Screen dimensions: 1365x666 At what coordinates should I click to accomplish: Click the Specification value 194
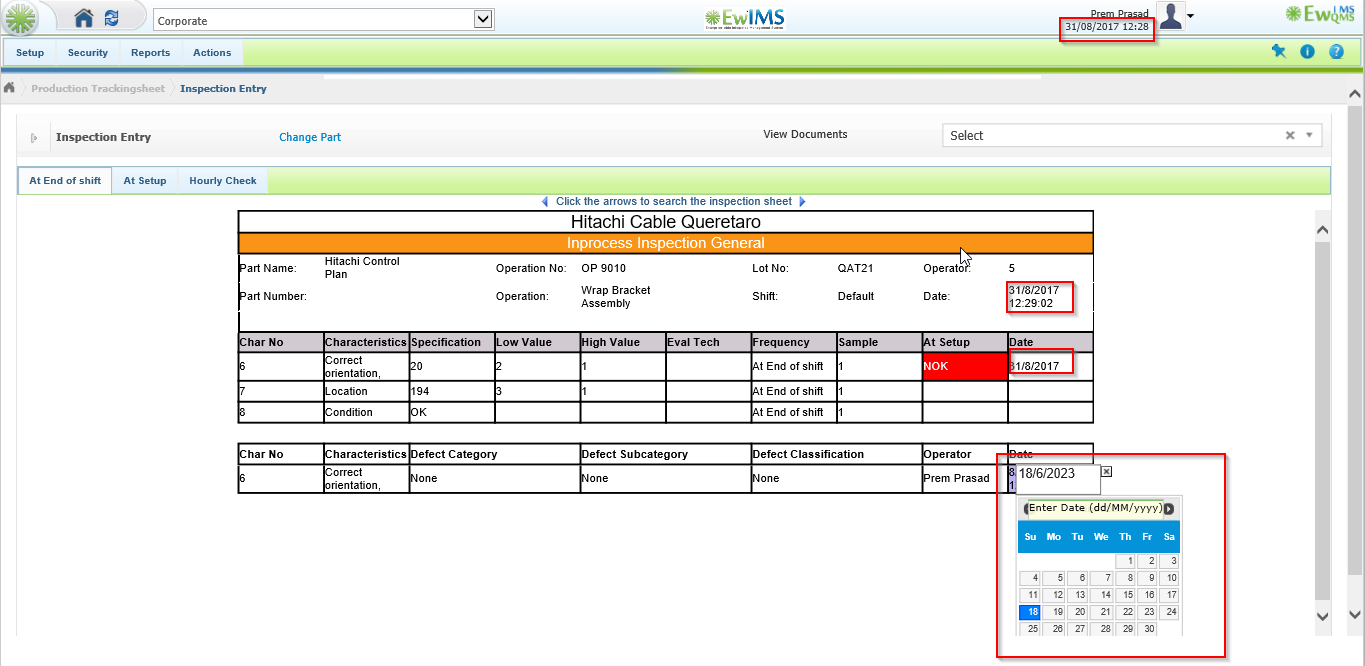click(x=452, y=391)
